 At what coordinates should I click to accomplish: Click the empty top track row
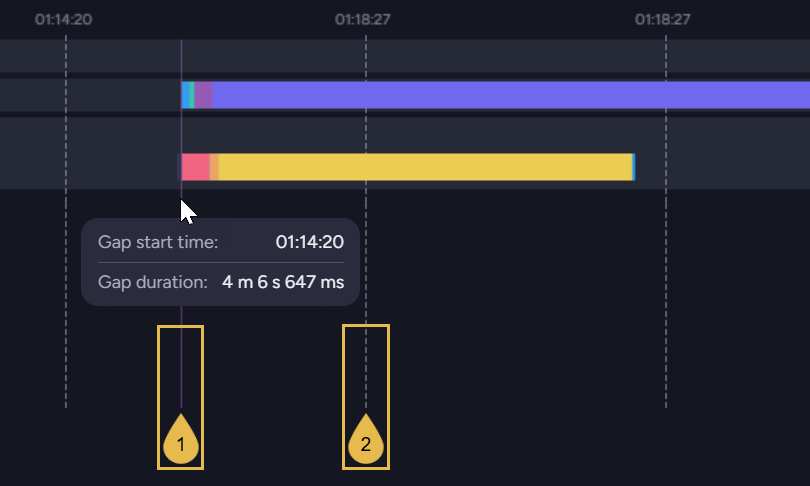(x=405, y=56)
